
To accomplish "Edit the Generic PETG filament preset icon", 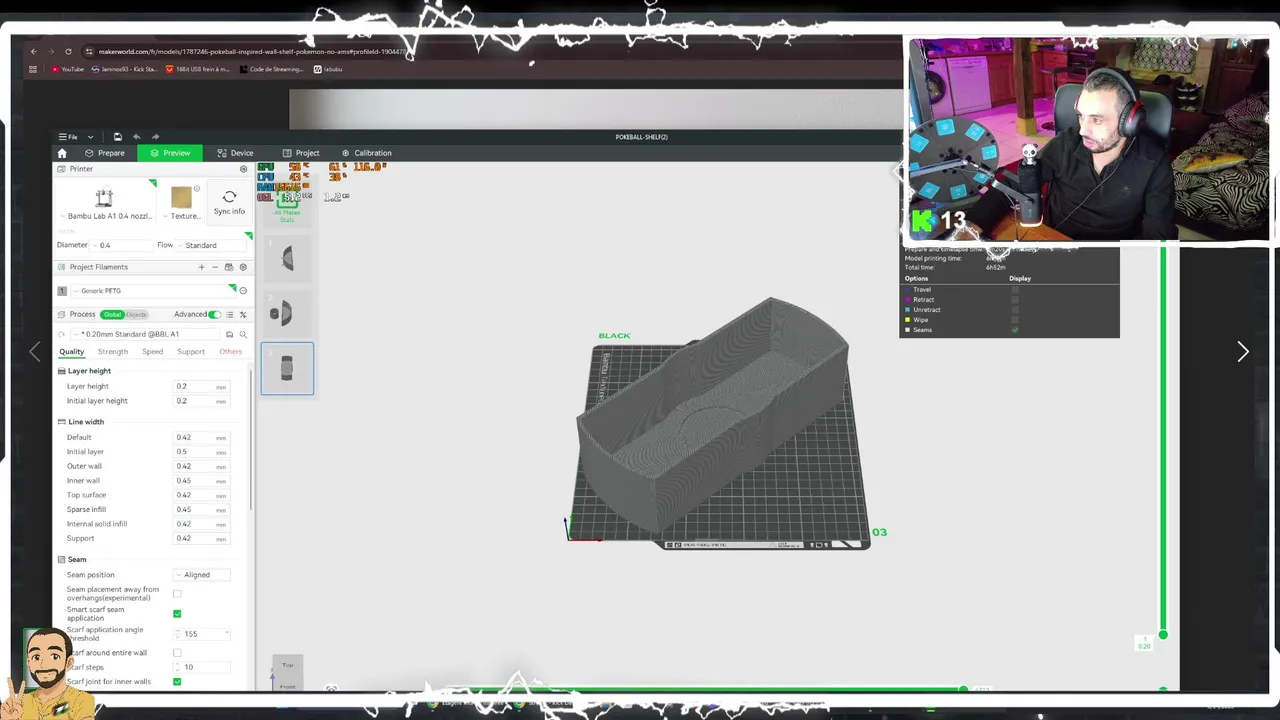I will 243,291.
